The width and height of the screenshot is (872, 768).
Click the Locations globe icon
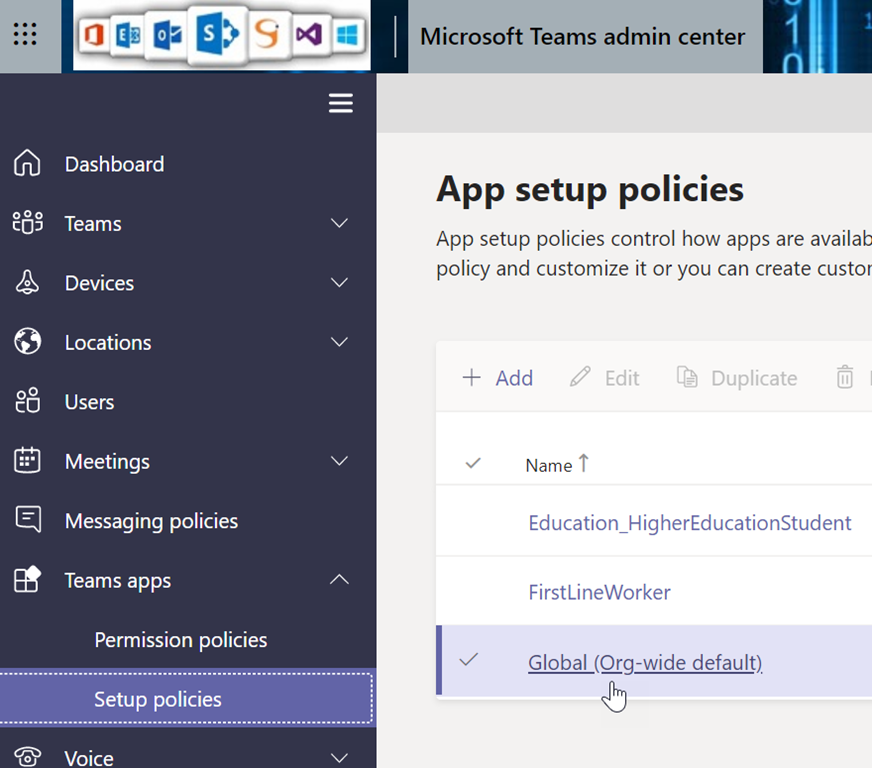tap(28, 342)
